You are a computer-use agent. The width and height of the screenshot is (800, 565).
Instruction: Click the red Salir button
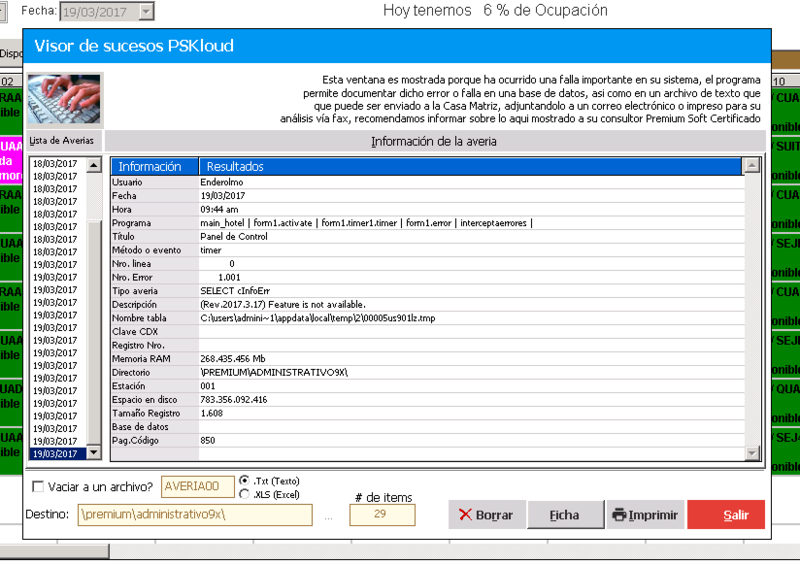click(x=726, y=514)
